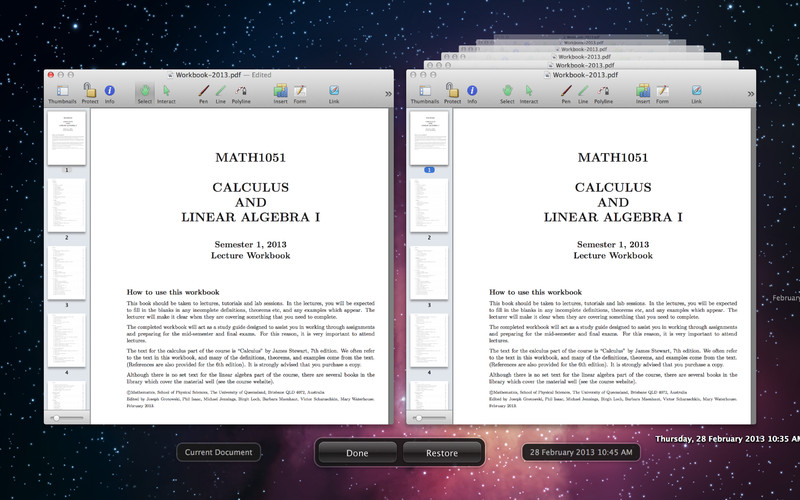Click the Restore button
Image resolution: width=800 pixels, height=500 pixels.
click(x=442, y=453)
